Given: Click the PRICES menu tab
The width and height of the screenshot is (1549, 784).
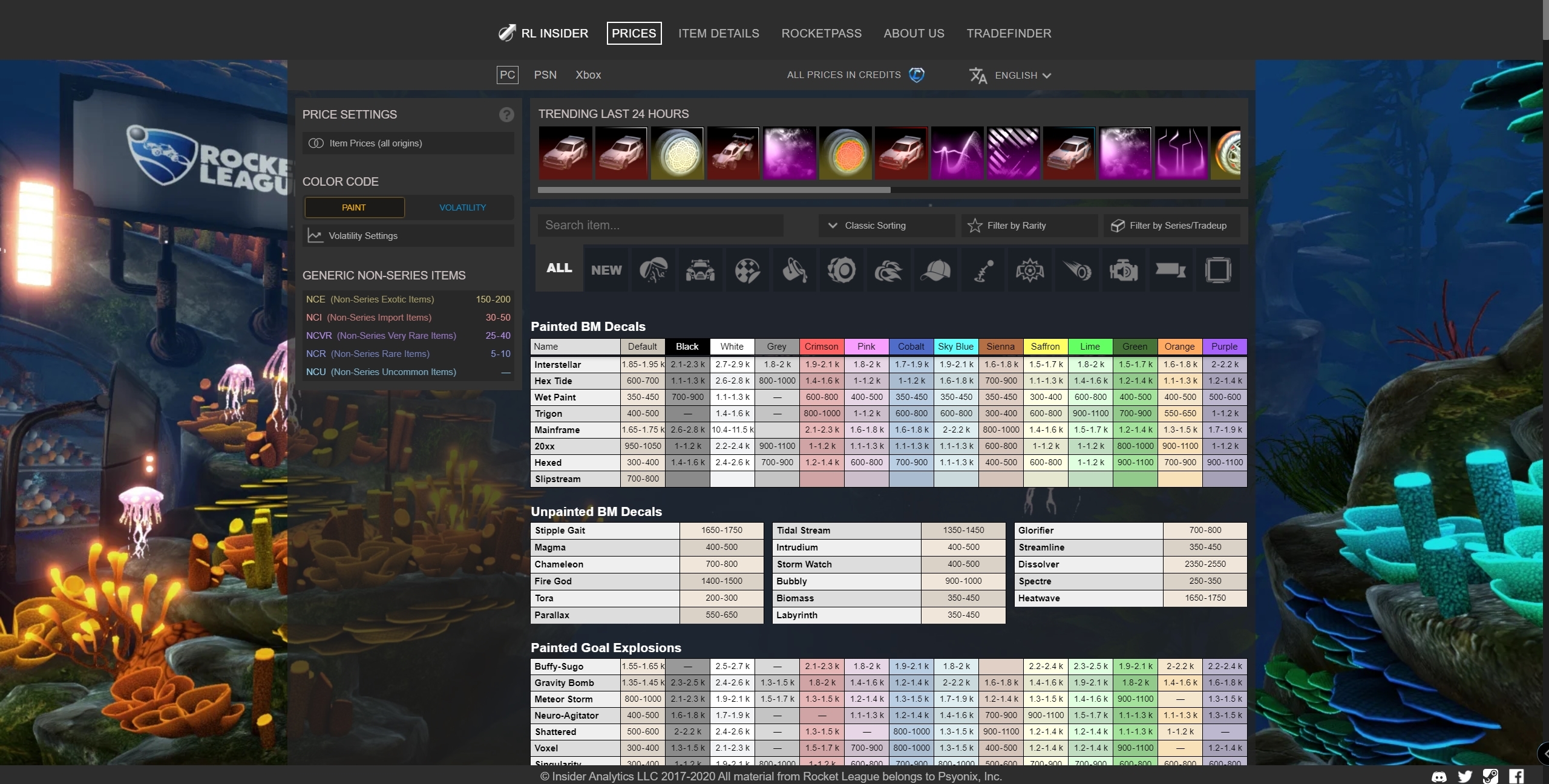Looking at the screenshot, I should pyautogui.click(x=633, y=32).
